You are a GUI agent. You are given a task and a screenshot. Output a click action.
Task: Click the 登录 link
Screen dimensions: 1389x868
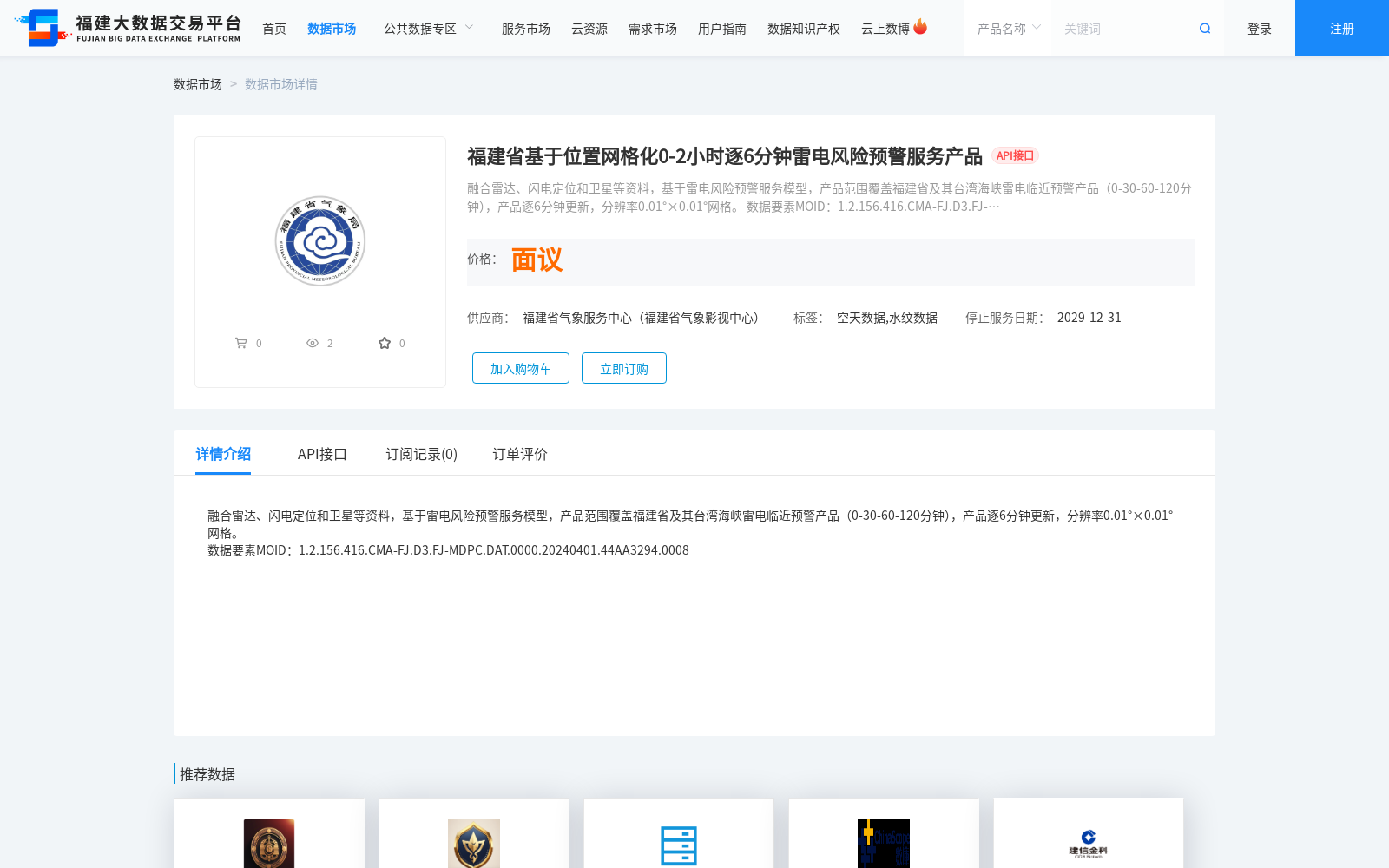click(1260, 29)
